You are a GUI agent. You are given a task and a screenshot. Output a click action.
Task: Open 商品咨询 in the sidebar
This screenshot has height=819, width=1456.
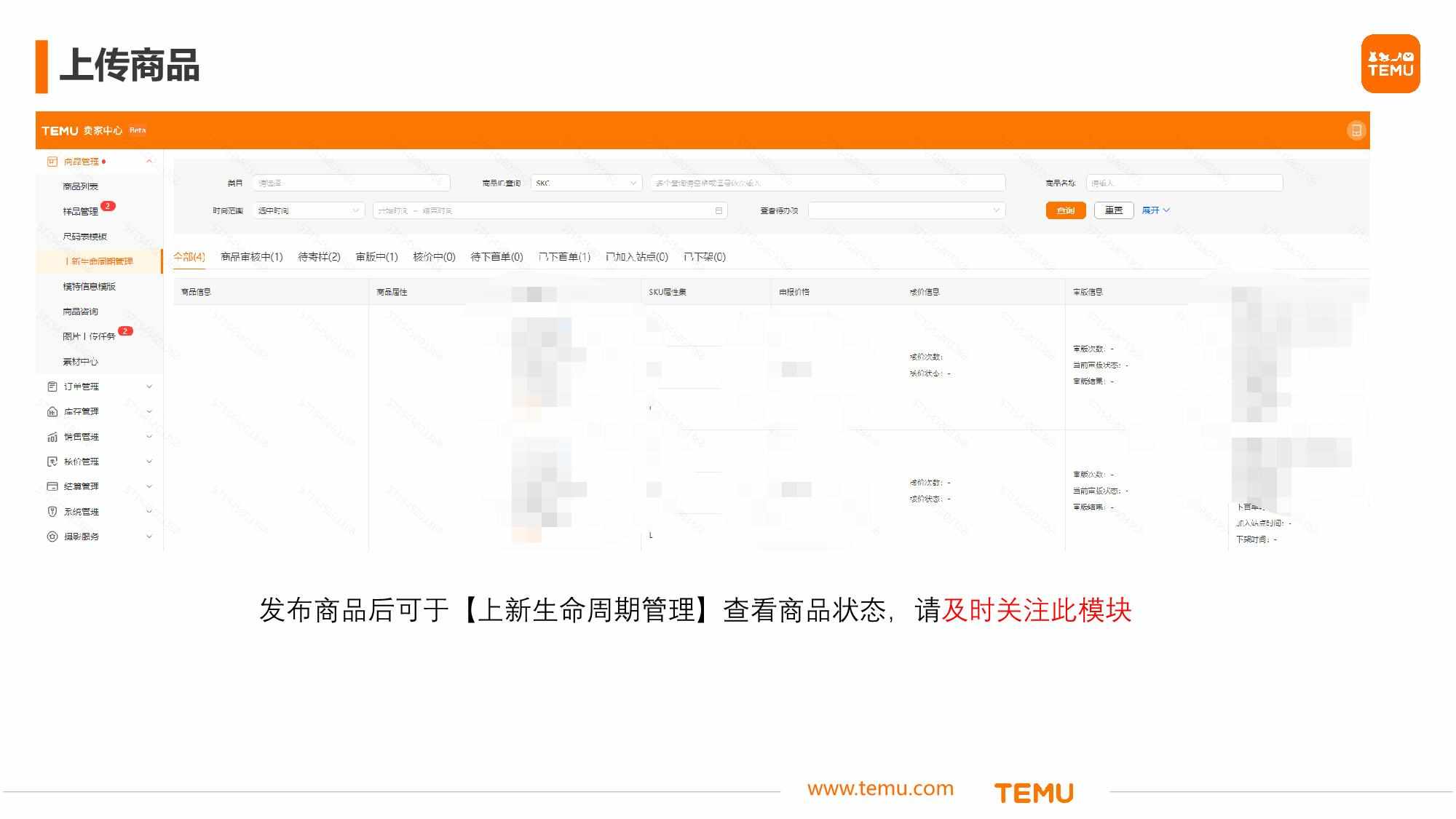click(x=80, y=312)
